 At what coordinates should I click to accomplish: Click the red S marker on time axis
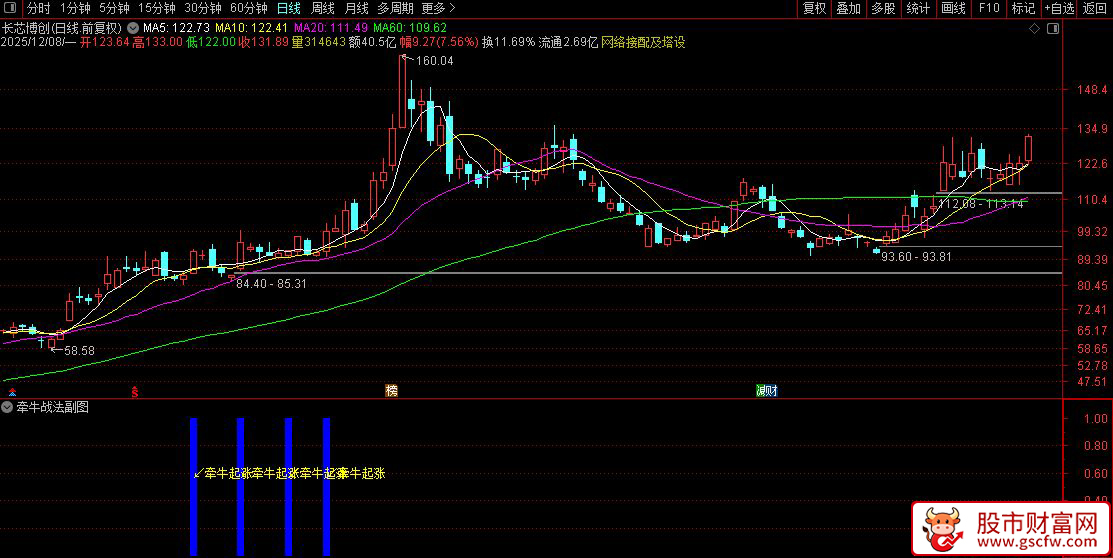click(x=134, y=391)
